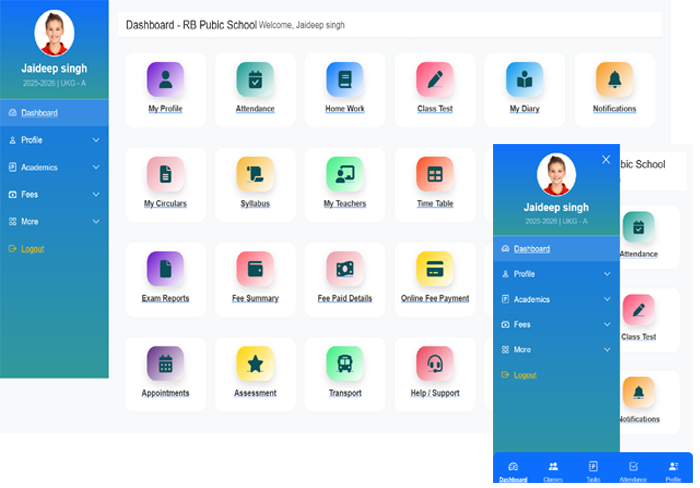Open the My Teachers icon
The width and height of the screenshot is (700, 488).
(345, 174)
